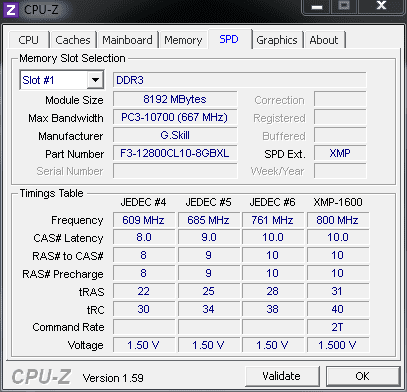Open the Caches tab

click(73, 40)
